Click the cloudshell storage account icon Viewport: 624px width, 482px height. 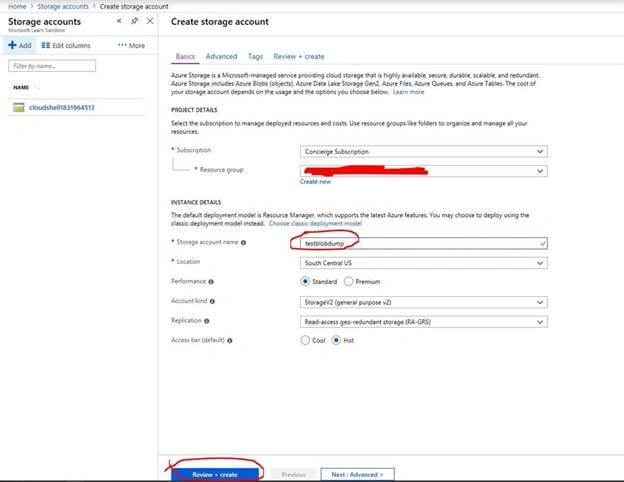coord(19,107)
